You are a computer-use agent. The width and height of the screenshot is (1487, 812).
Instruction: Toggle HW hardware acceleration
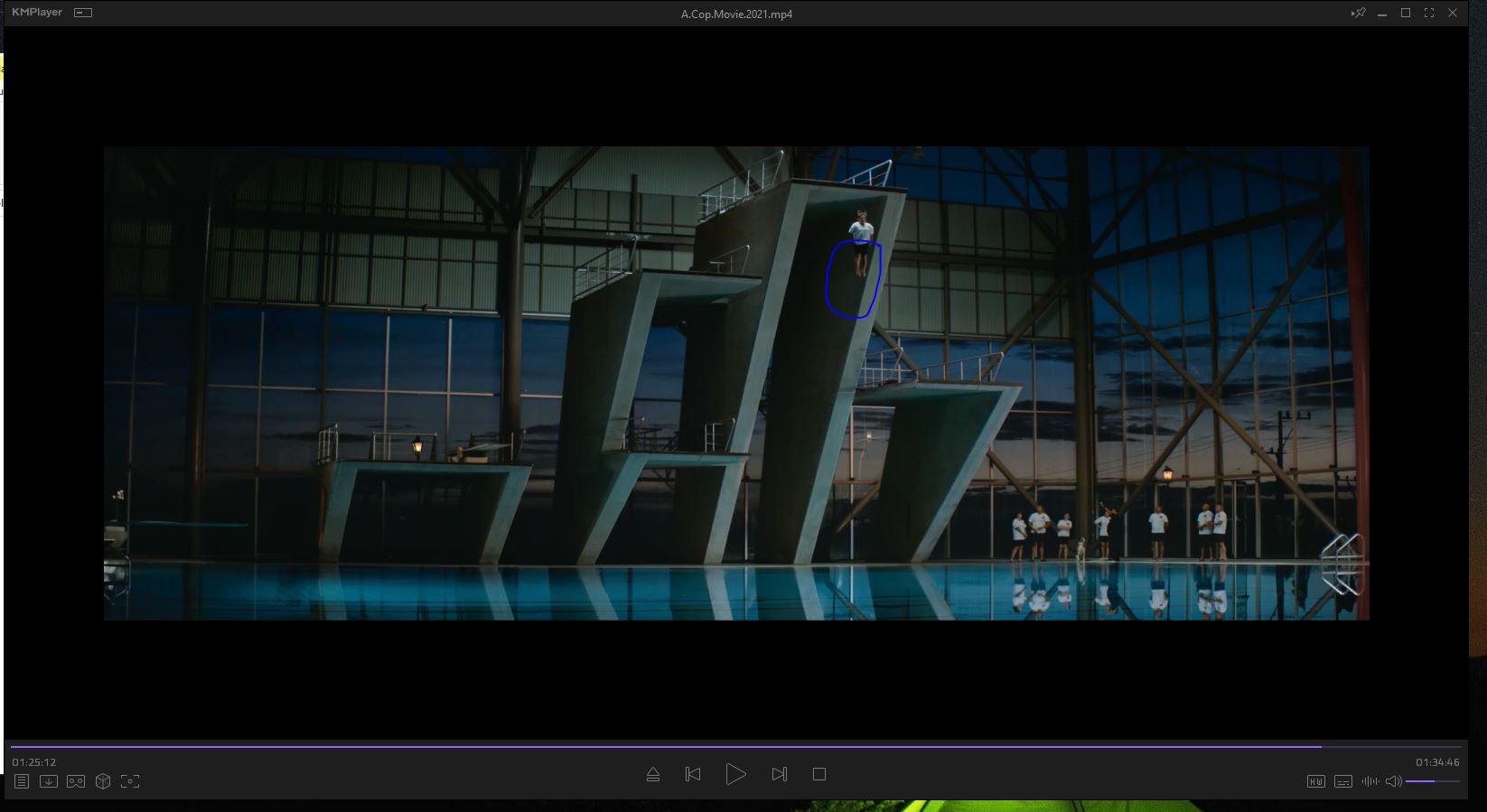(x=1316, y=781)
